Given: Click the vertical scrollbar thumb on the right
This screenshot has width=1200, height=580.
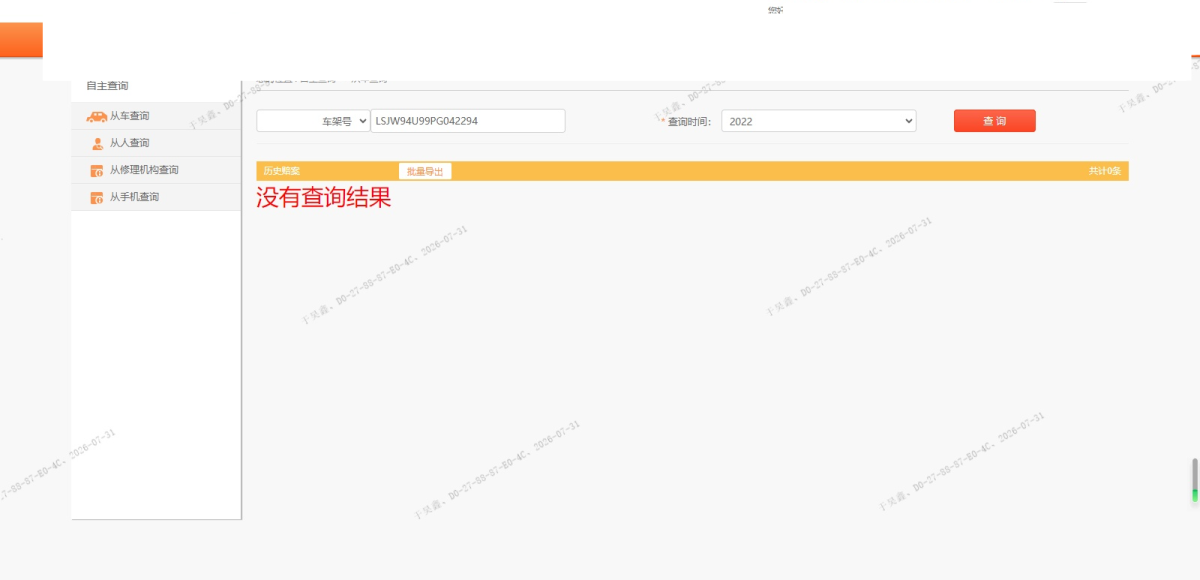Looking at the screenshot, I should (1194, 481).
